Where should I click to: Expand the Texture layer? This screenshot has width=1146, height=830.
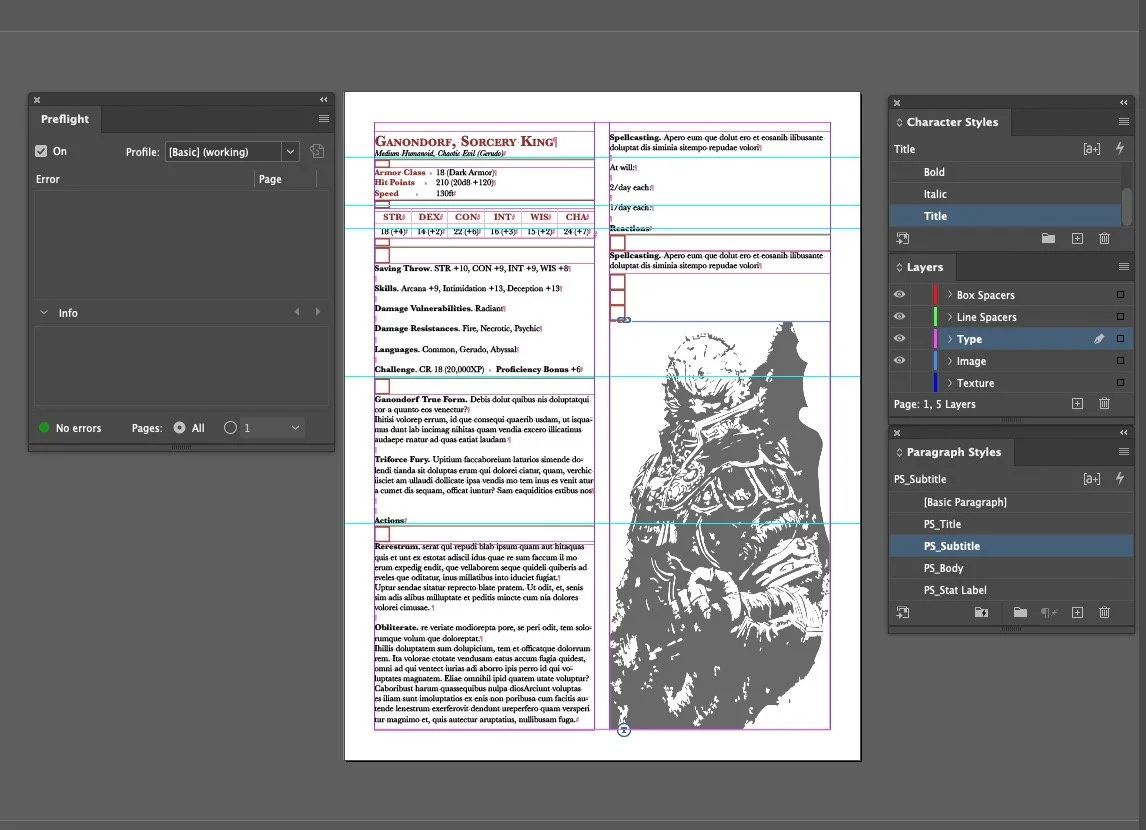point(949,382)
